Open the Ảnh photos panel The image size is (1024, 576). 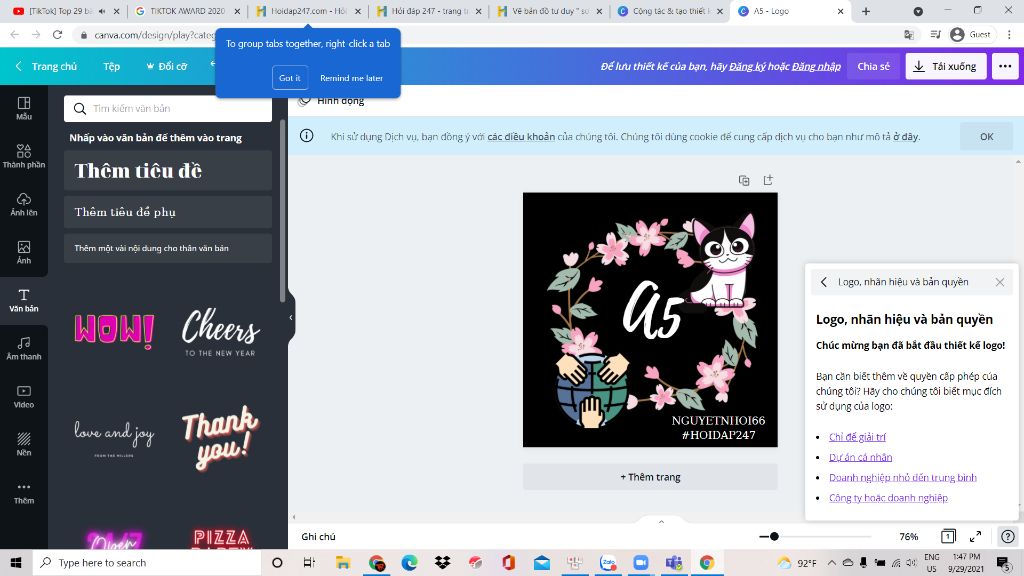(24, 252)
